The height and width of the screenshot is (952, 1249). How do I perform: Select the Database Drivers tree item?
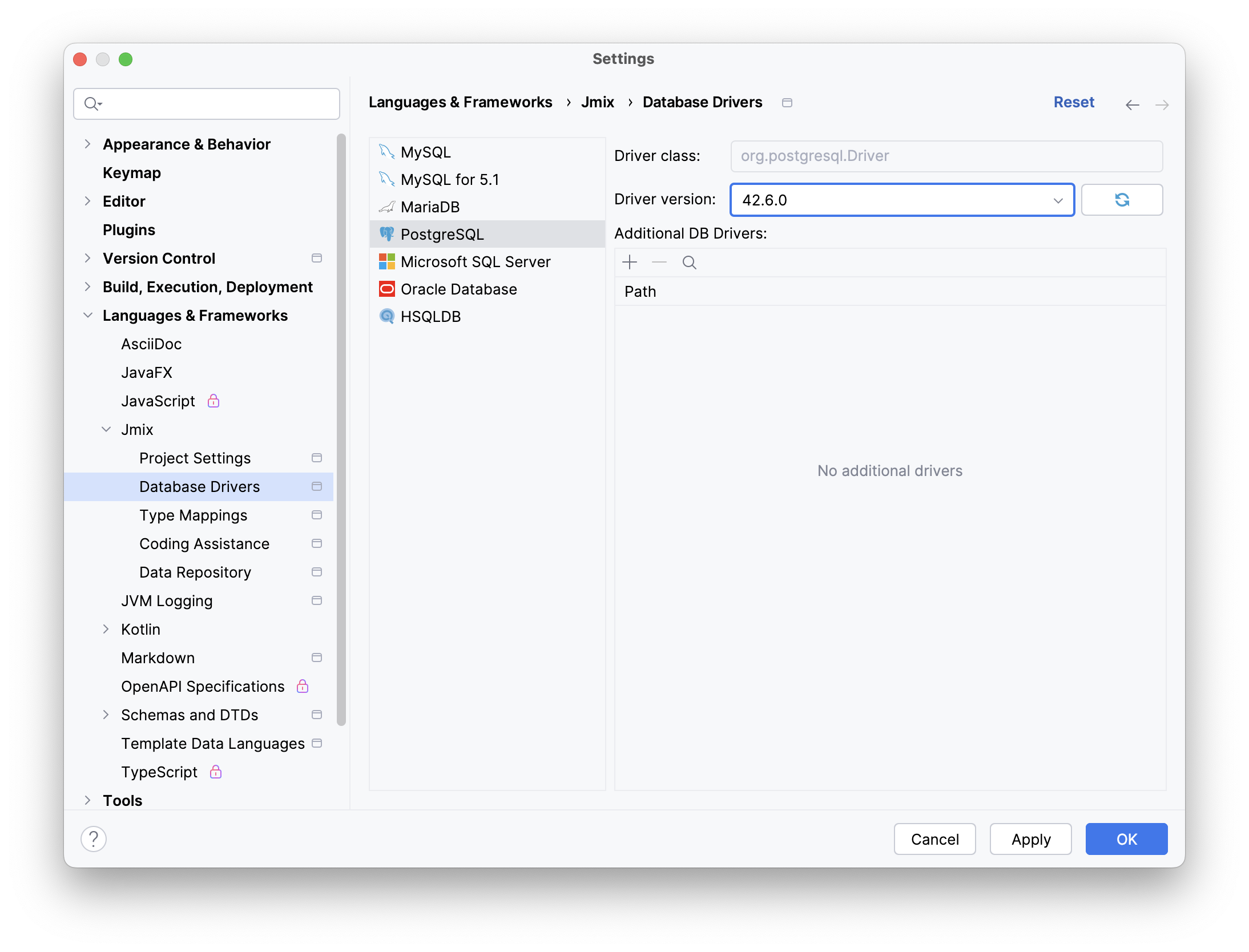point(199,486)
